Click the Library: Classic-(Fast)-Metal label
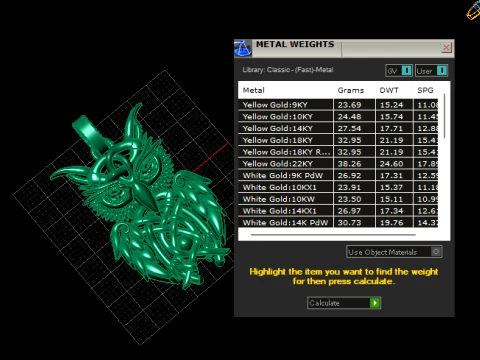The width and height of the screenshot is (480, 360). coord(288,70)
